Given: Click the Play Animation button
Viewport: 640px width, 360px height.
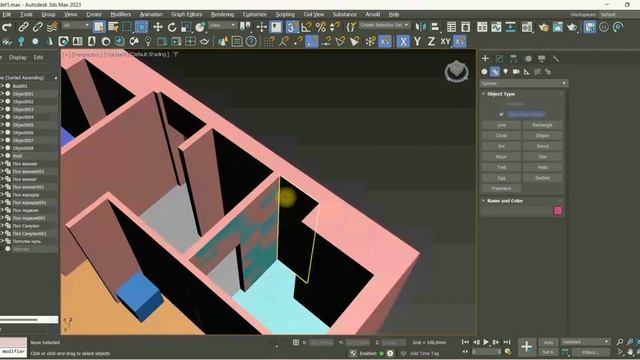Looking at the screenshot, I should 486,342.
